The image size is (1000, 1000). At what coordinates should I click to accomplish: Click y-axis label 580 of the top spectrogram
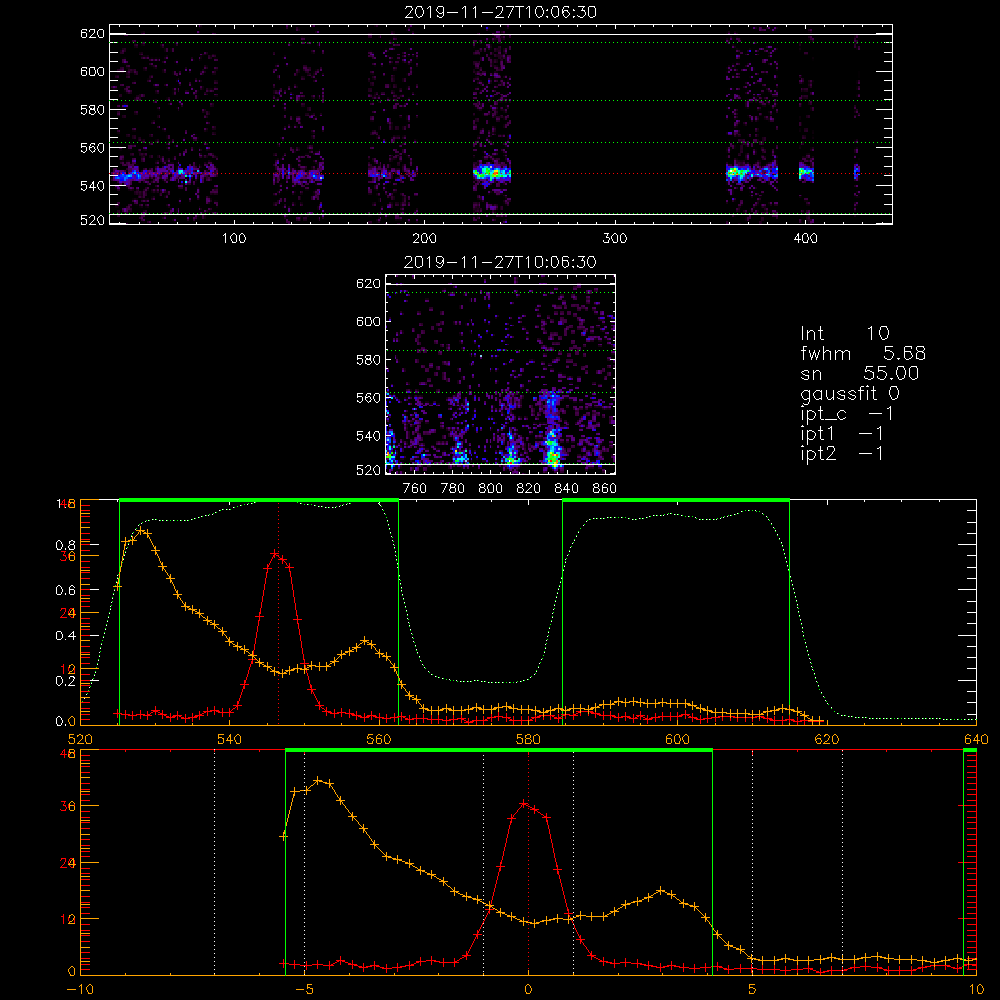pos(92,110)
